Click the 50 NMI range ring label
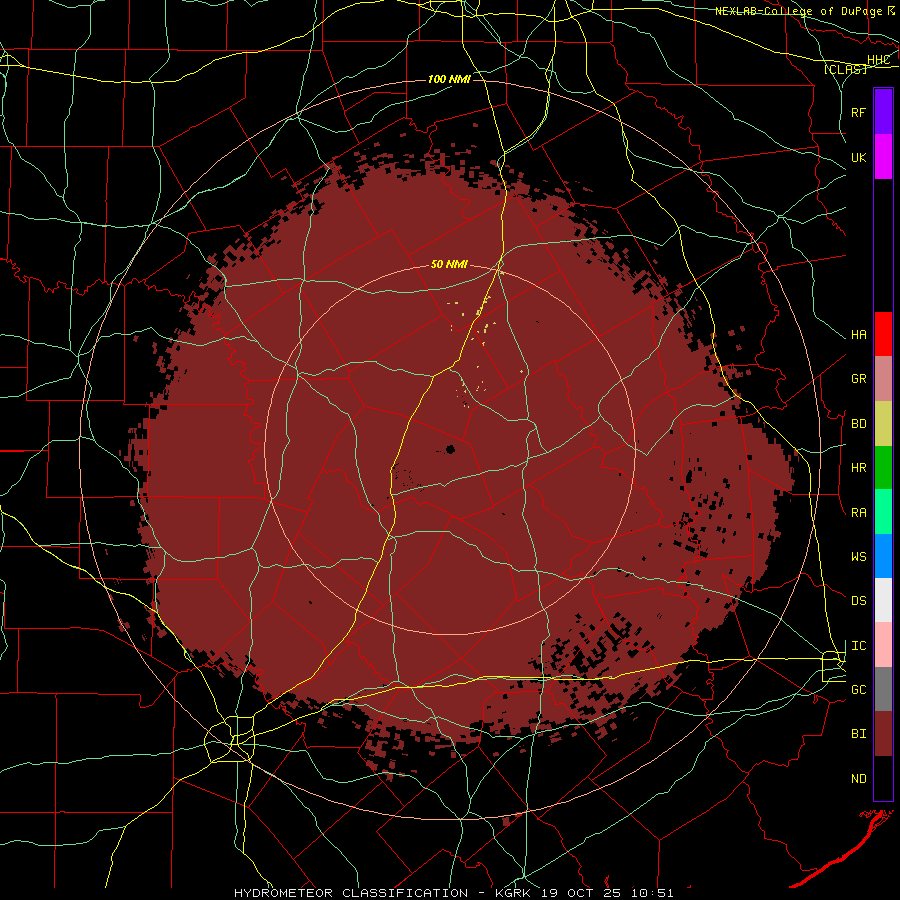 click(x=449, y=264)
